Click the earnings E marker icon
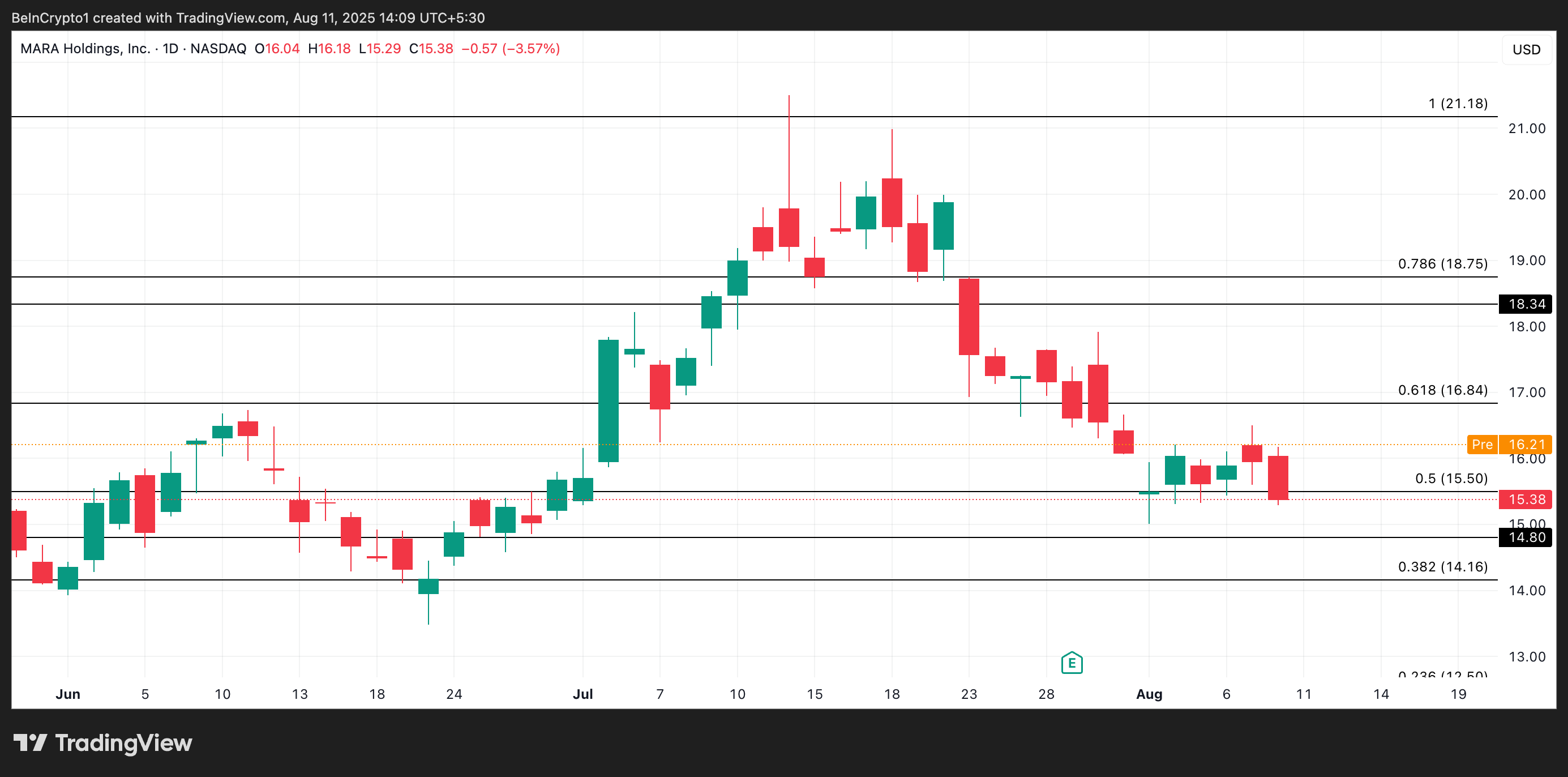The width and height of the screenshot is (1568, 777). [1072, 663]
